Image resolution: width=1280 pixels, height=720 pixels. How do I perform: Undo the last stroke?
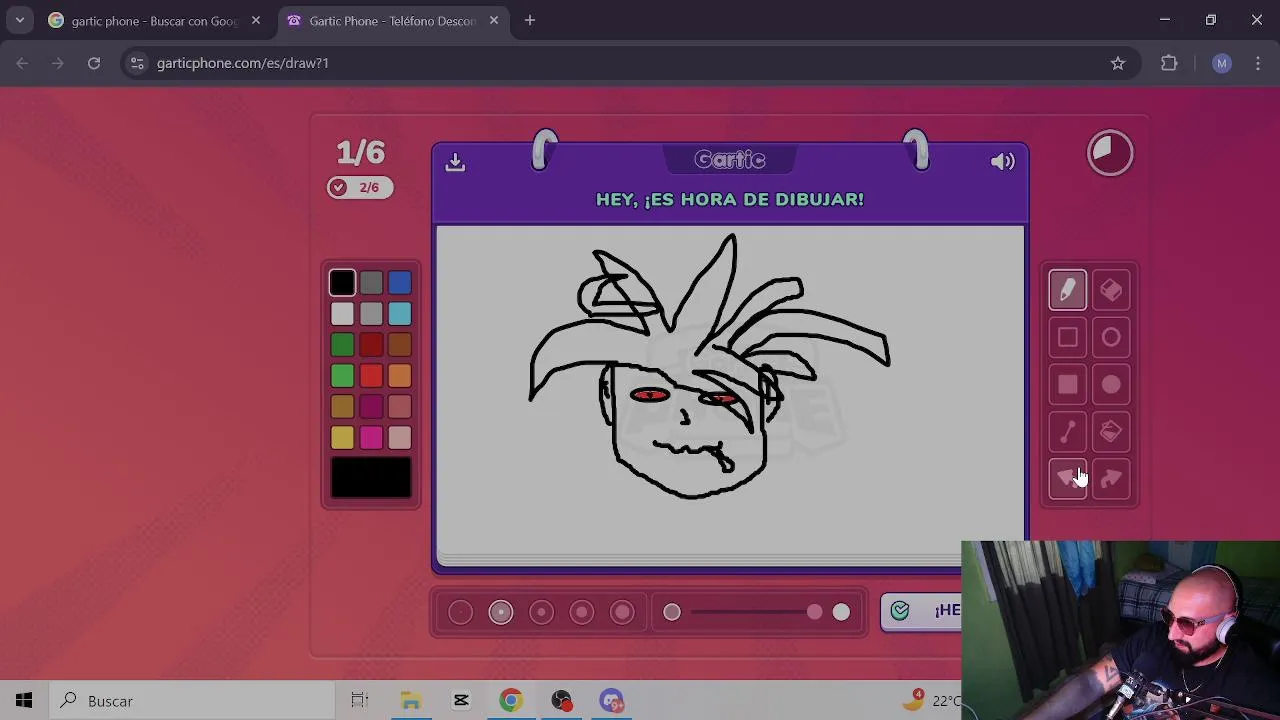click(1067, 479)
